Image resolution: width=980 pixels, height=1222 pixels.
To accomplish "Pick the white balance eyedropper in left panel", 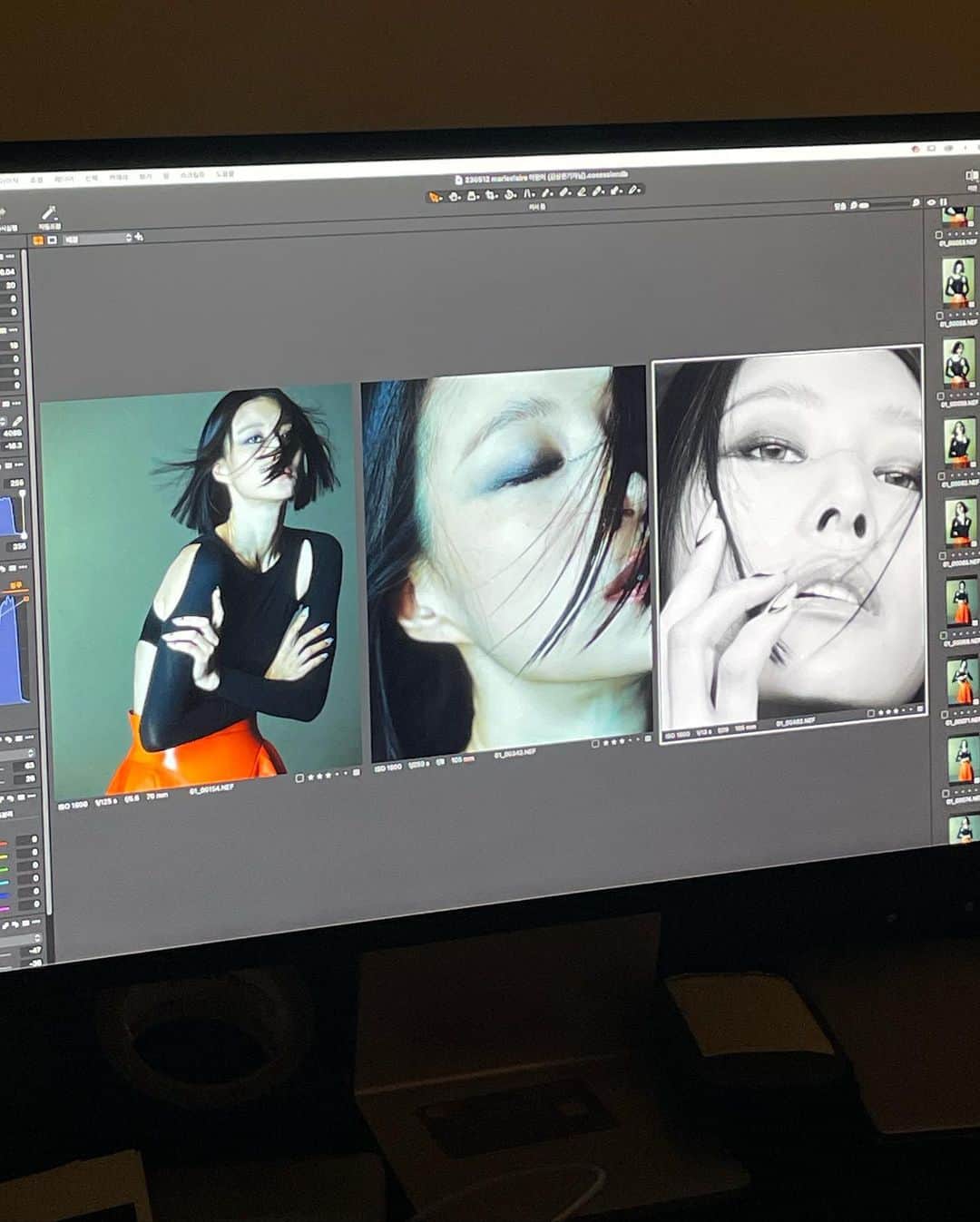I will [x=15, y=423].
